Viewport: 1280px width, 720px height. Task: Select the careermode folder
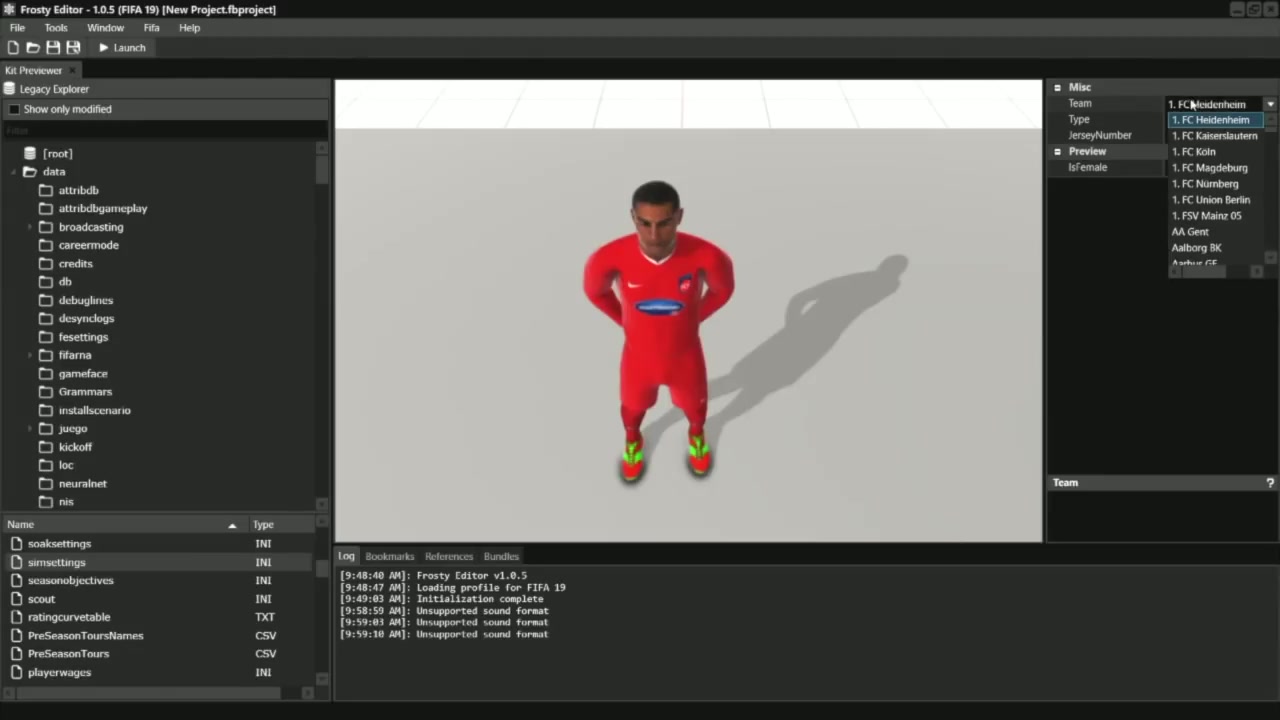[88, 245]
